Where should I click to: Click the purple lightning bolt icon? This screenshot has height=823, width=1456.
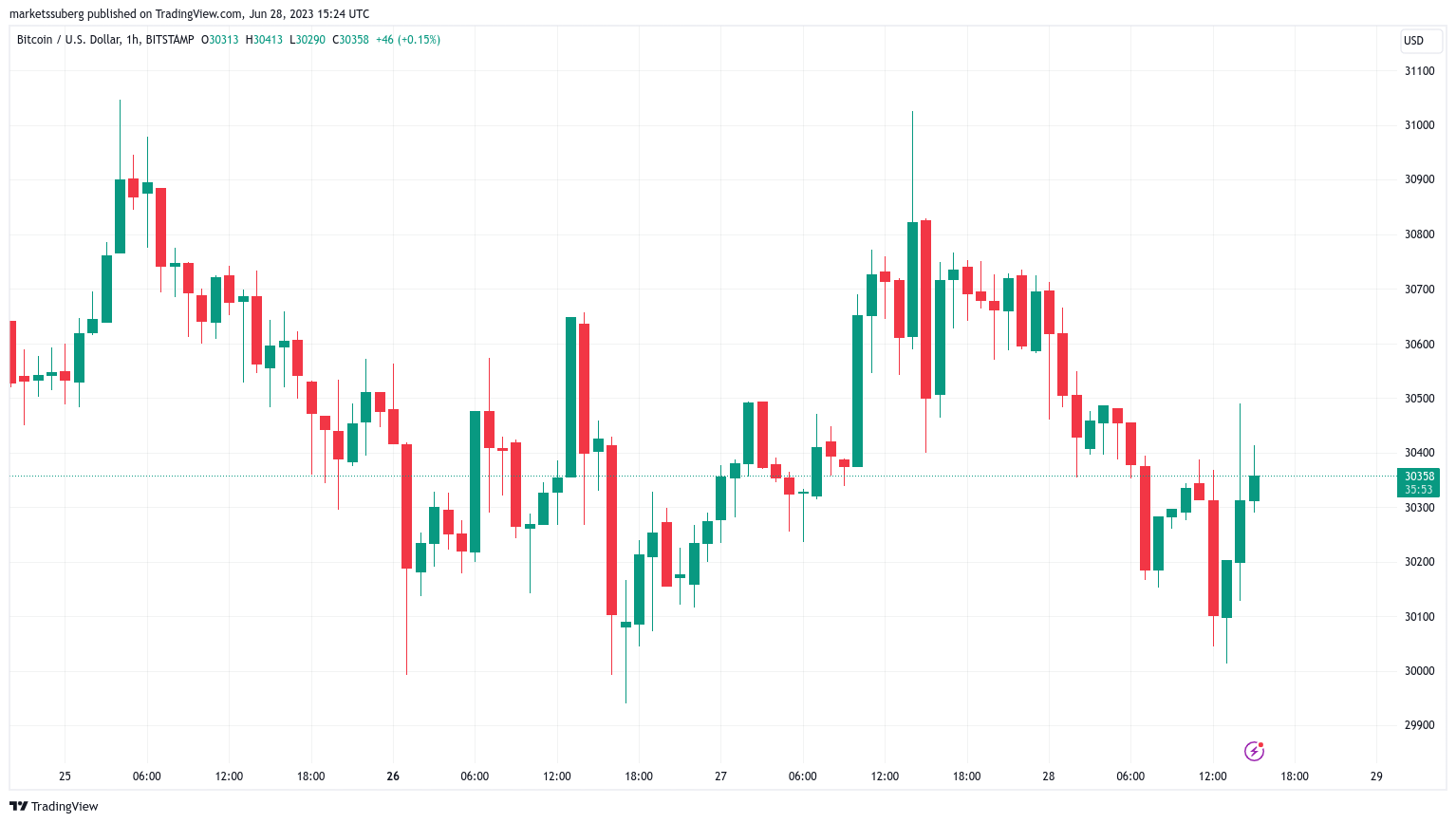point(1254,751)
